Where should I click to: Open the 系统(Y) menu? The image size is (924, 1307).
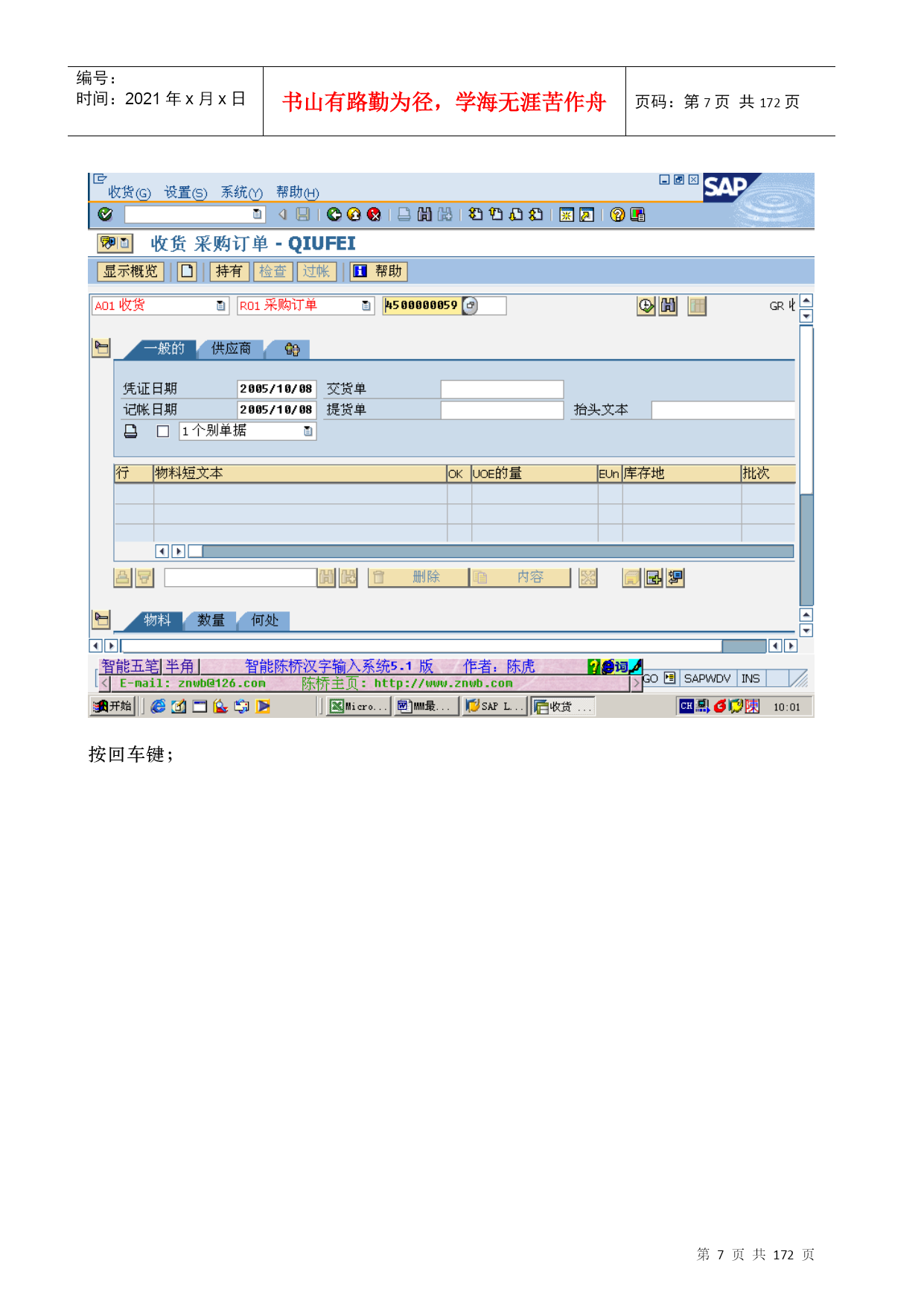[x=242, y=192]
